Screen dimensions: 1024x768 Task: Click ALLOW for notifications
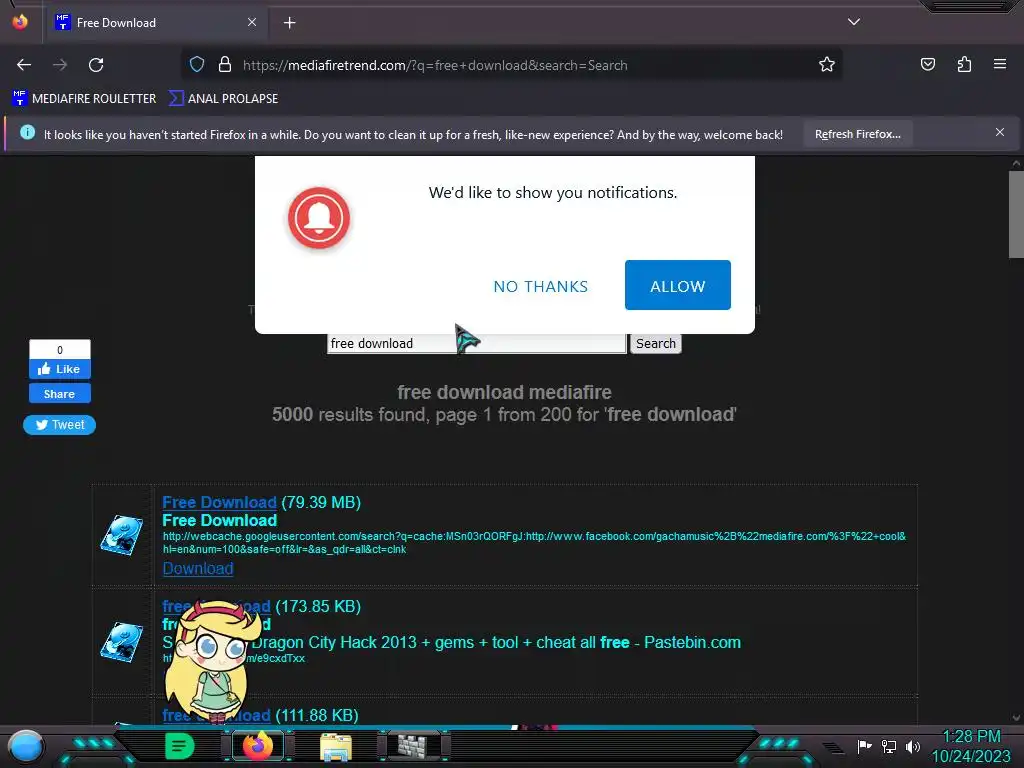[677, 285]
